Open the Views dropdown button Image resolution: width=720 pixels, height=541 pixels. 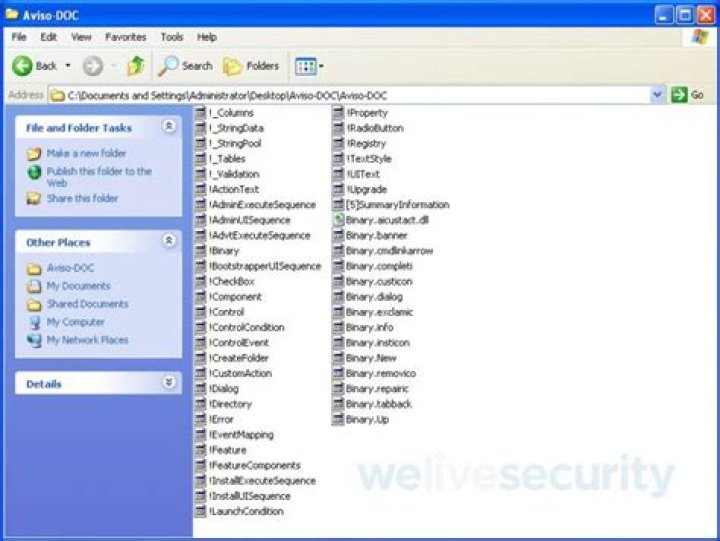point(309,66)
